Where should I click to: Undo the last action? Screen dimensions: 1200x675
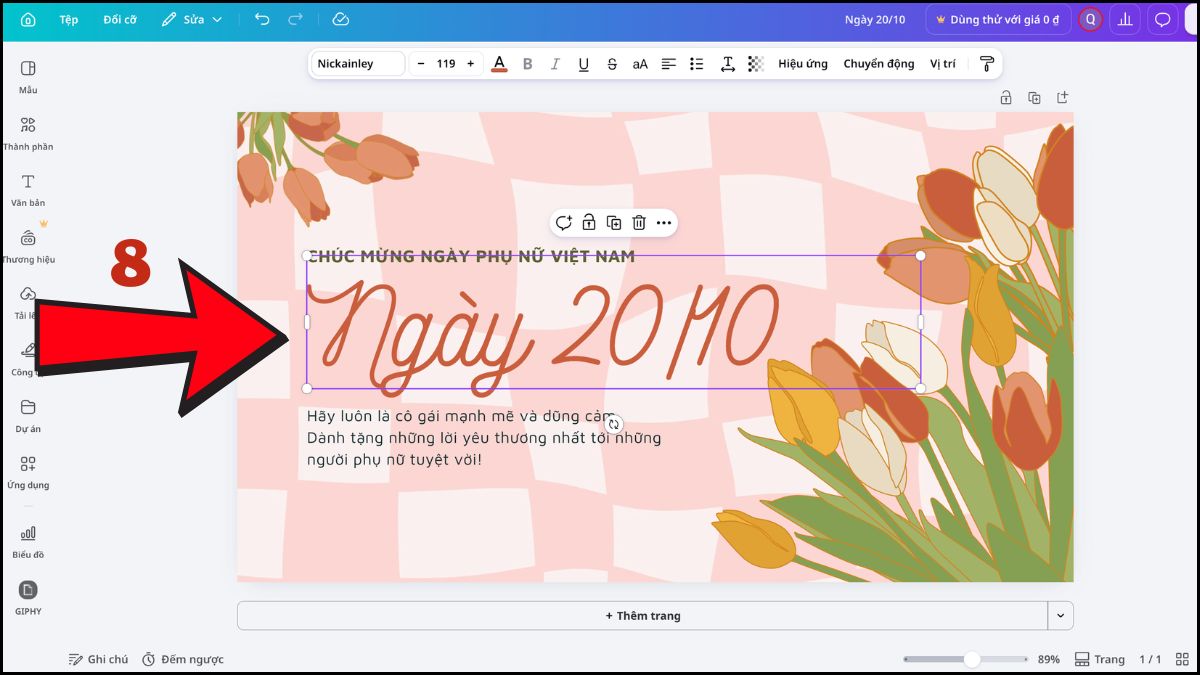point(261,19)
